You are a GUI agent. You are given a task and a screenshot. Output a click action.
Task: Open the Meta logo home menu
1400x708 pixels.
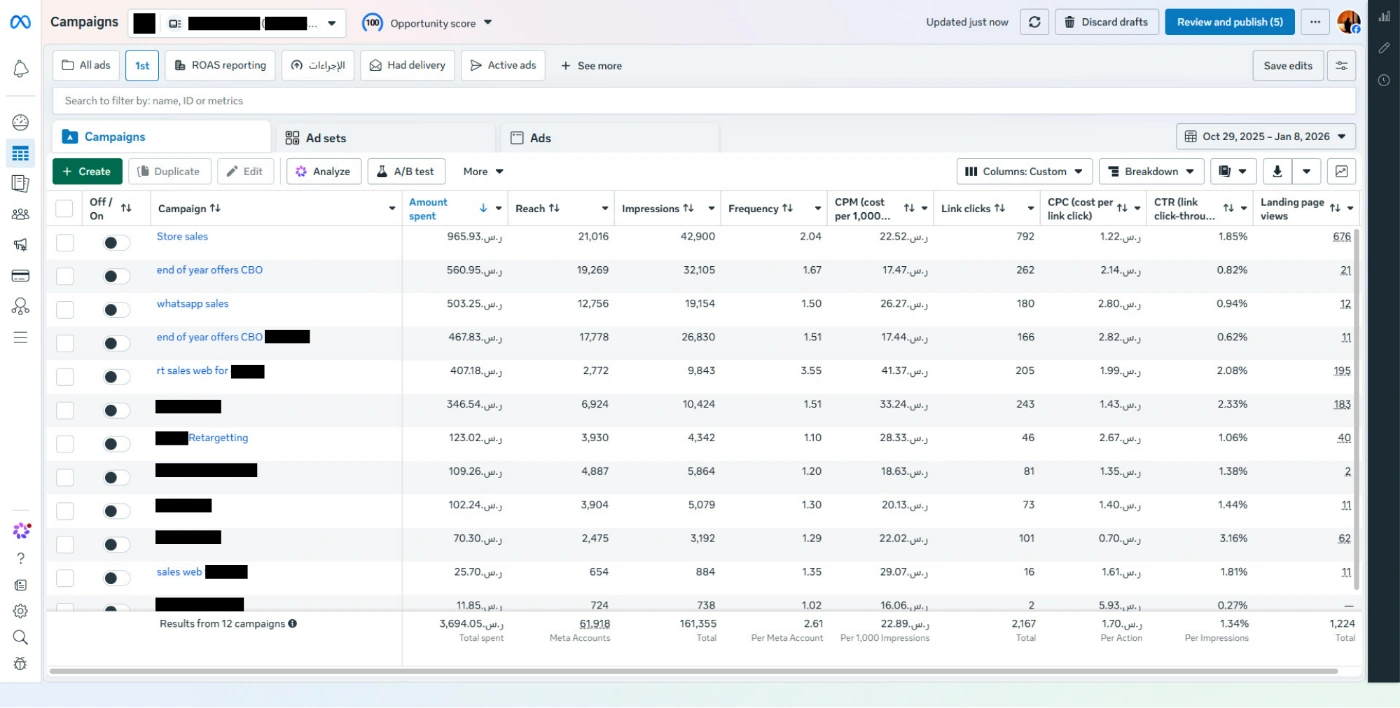point(20,22)
